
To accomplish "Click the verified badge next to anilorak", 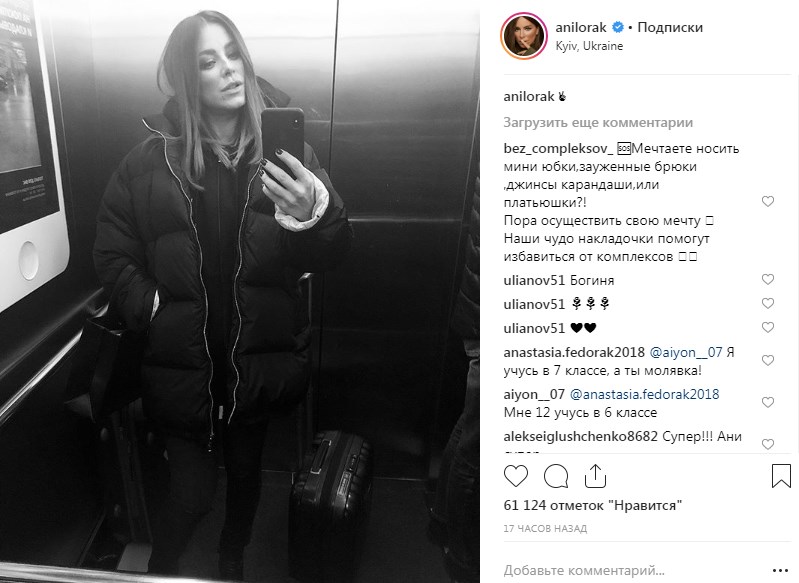I will pyautogui.click(x=618, y=27).
